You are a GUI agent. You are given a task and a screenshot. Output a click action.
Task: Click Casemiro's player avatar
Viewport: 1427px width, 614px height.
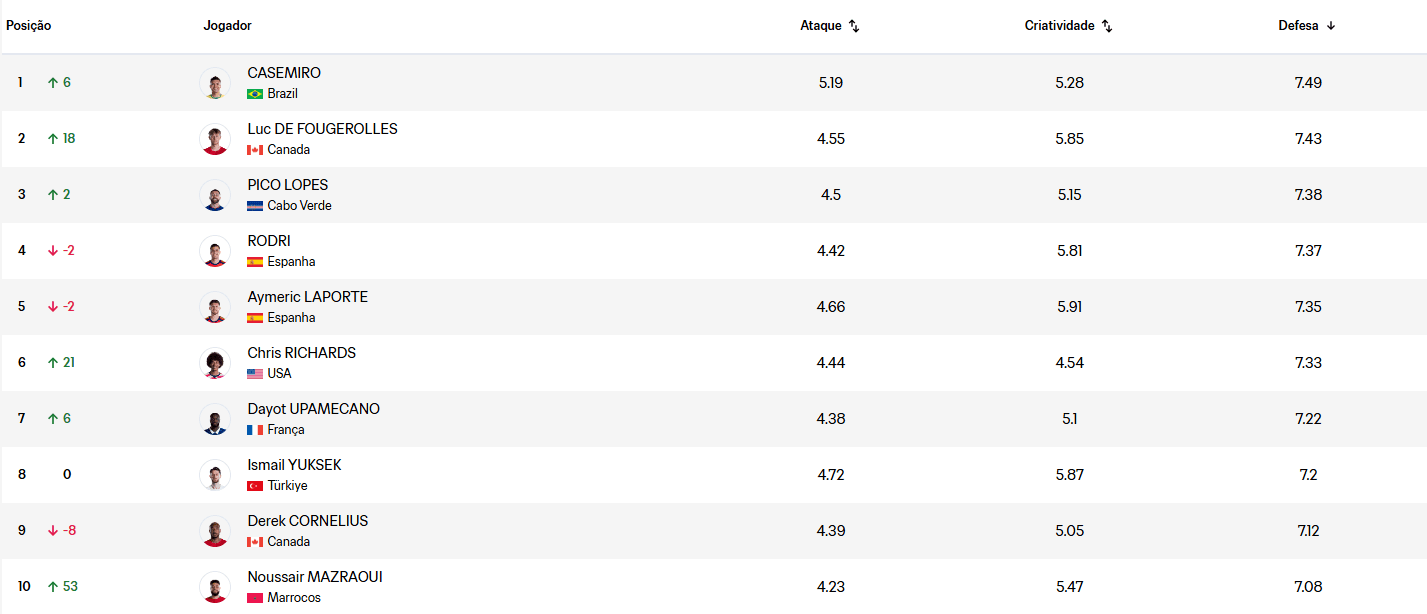click(215, 83)
